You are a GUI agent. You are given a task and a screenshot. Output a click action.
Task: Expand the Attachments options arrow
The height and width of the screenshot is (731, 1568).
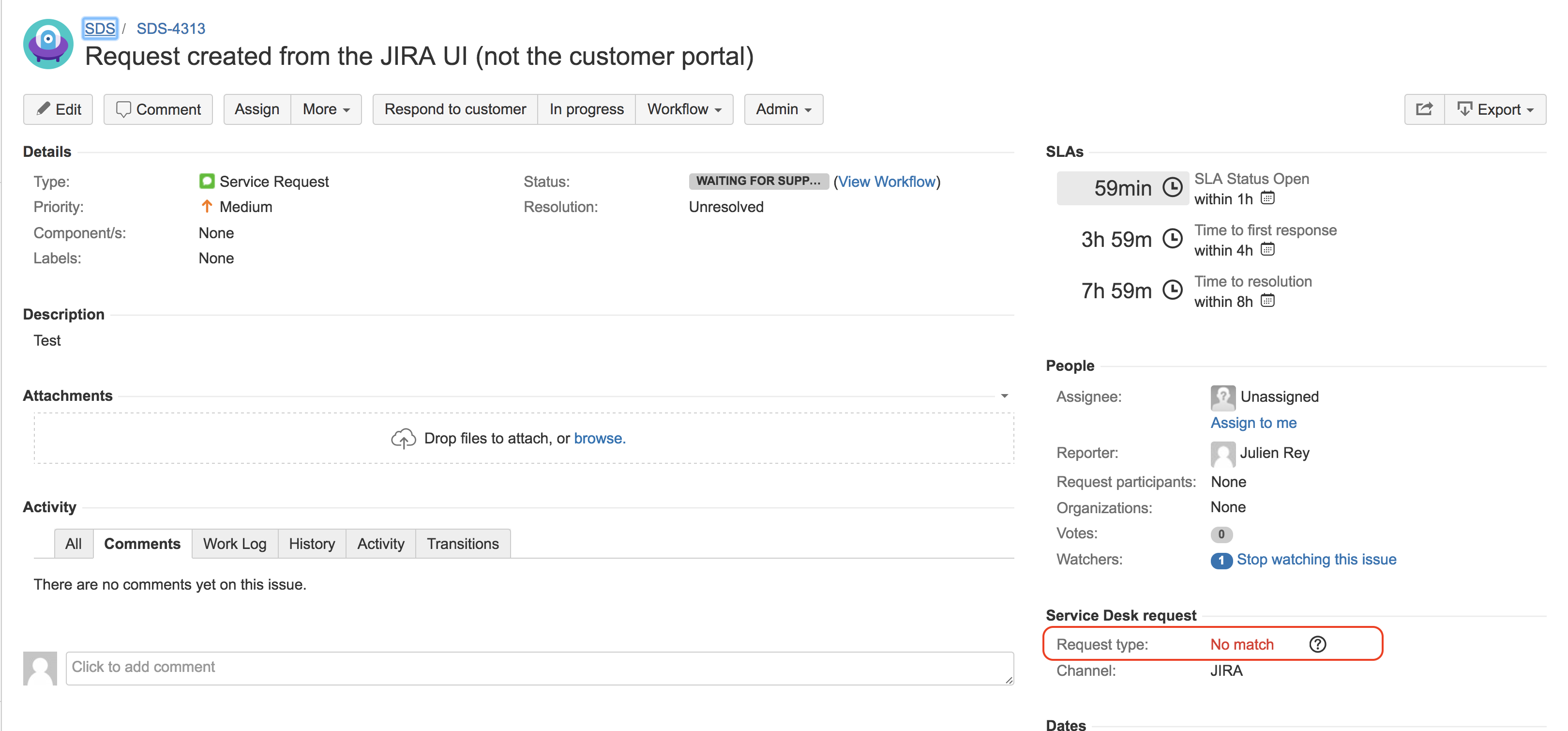[1004, 396]
